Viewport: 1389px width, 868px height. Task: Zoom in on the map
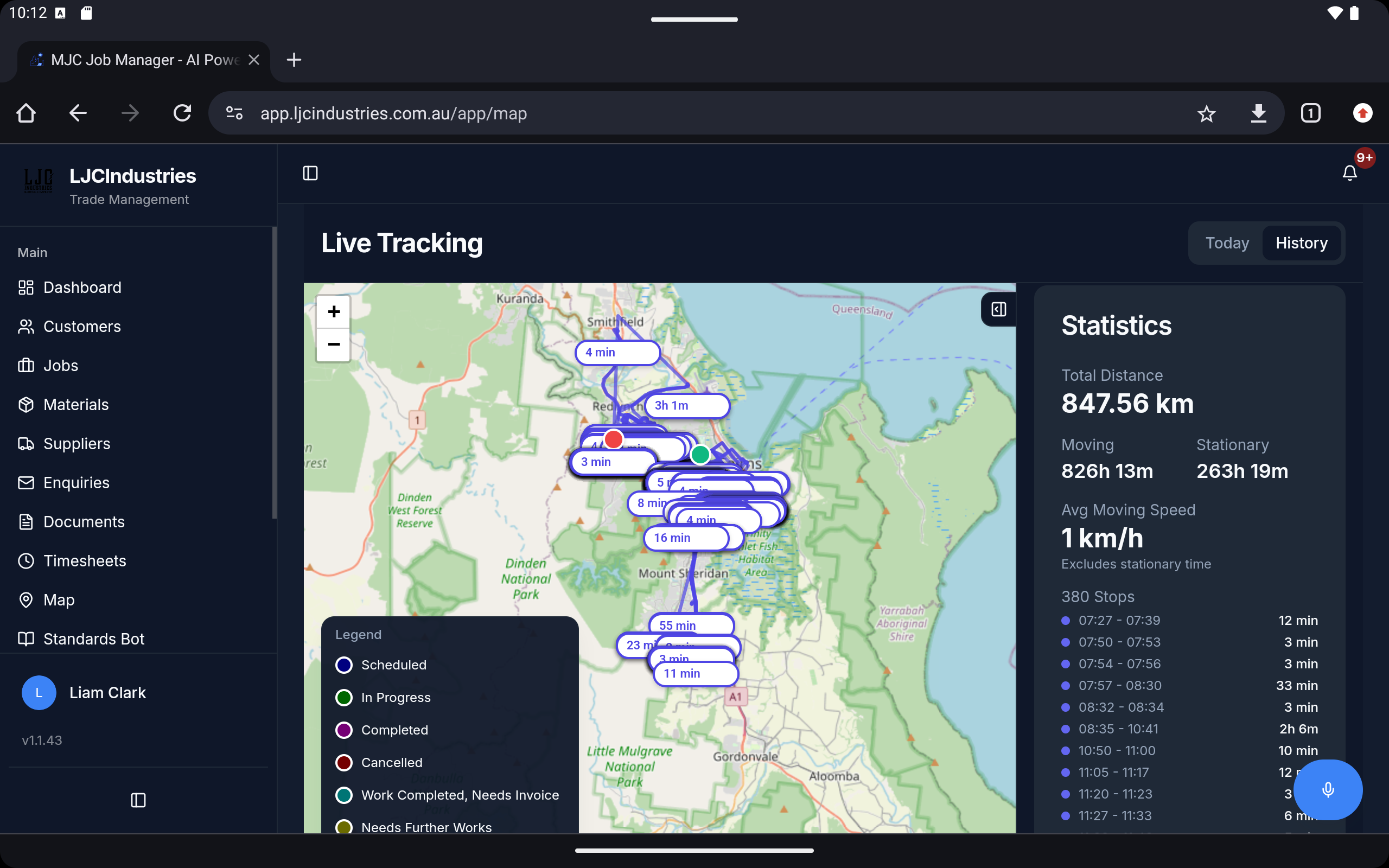[334, 312]
